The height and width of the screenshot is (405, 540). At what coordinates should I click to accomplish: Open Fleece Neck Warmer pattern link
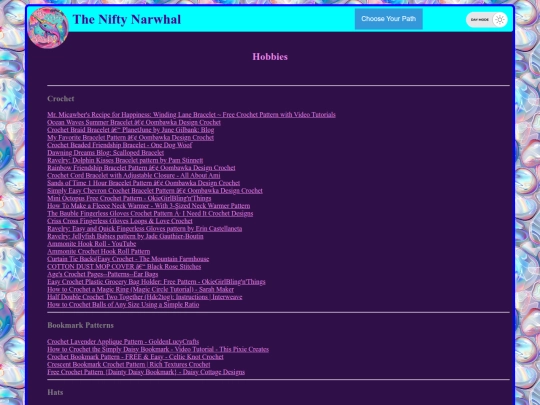pos(148,206)
